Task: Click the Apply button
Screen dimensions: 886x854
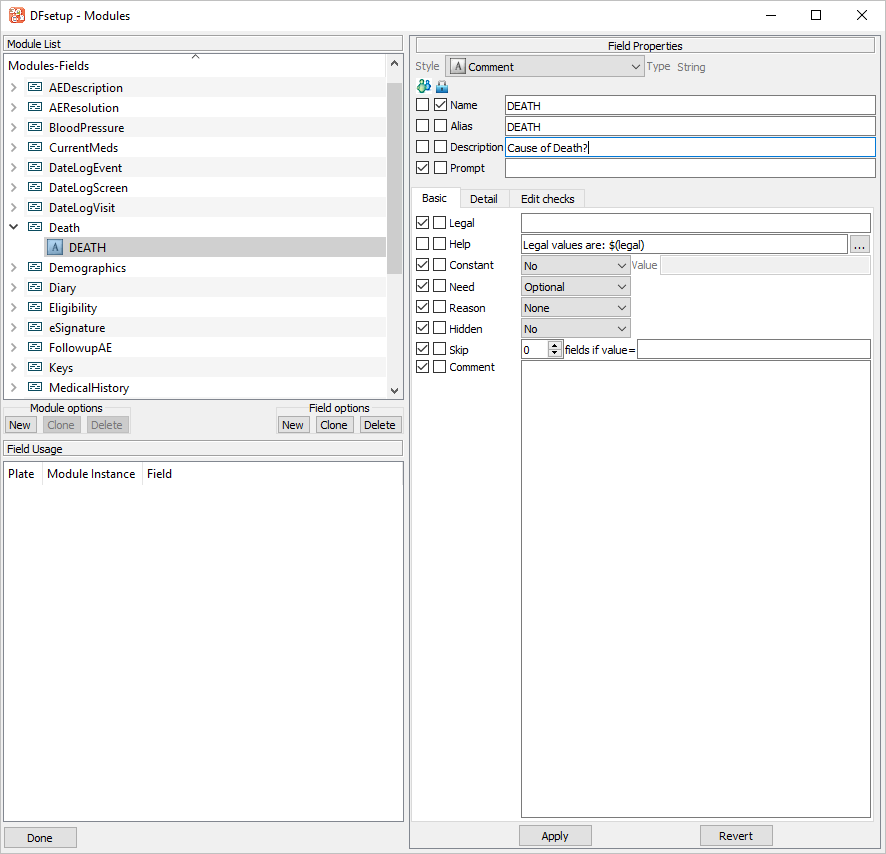Action: pyautogui.click(x=555, y=836)
